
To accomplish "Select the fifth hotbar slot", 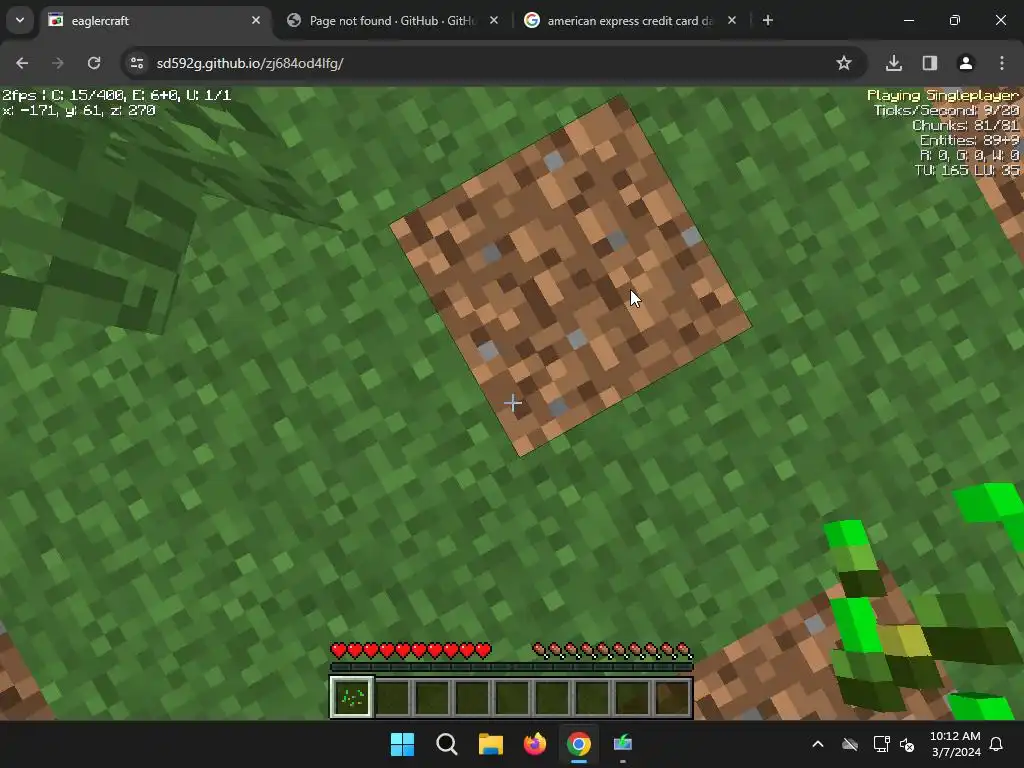I will 512,697.
